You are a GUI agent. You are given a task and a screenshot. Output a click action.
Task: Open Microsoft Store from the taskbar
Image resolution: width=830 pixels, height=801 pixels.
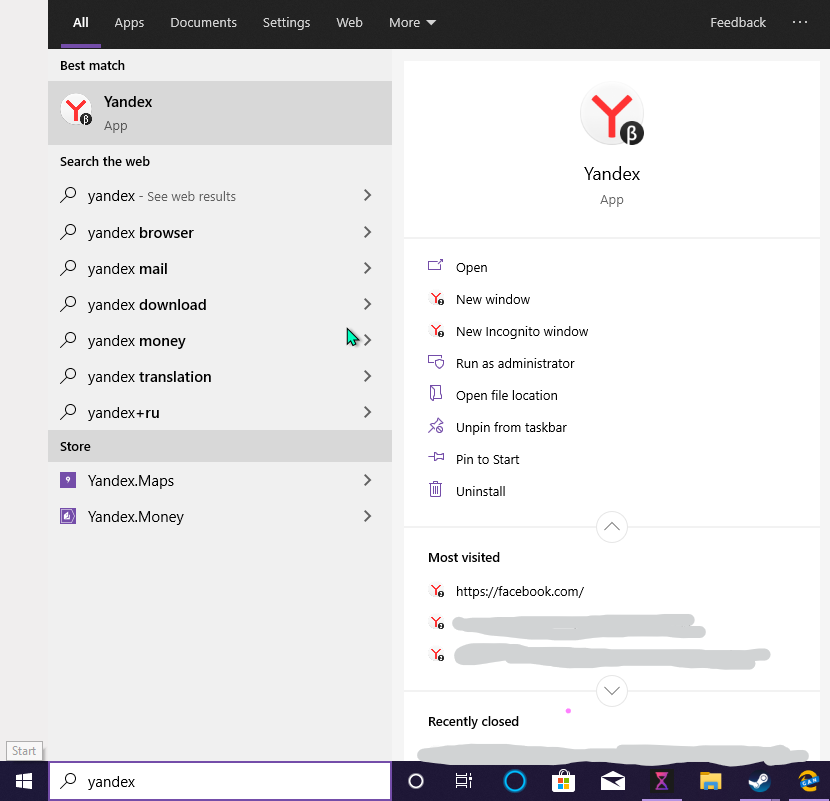point(563,781)
